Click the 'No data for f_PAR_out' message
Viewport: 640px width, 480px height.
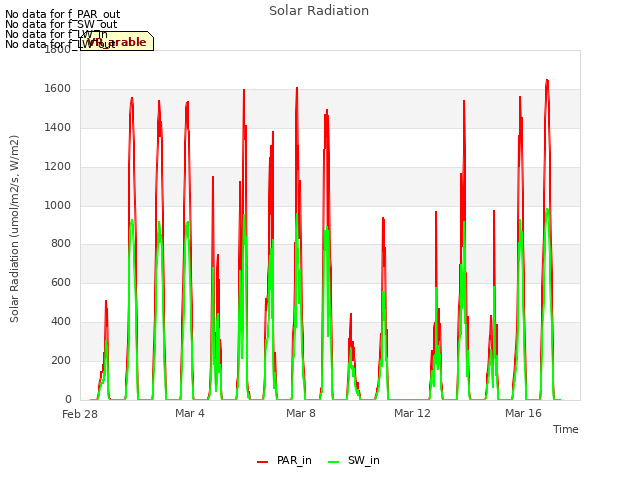(x=62, y=14)
